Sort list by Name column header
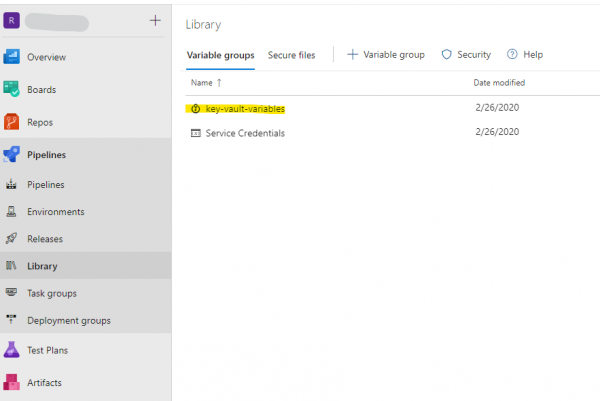Screen dimensions: 600x401 (x=206, y=83)
